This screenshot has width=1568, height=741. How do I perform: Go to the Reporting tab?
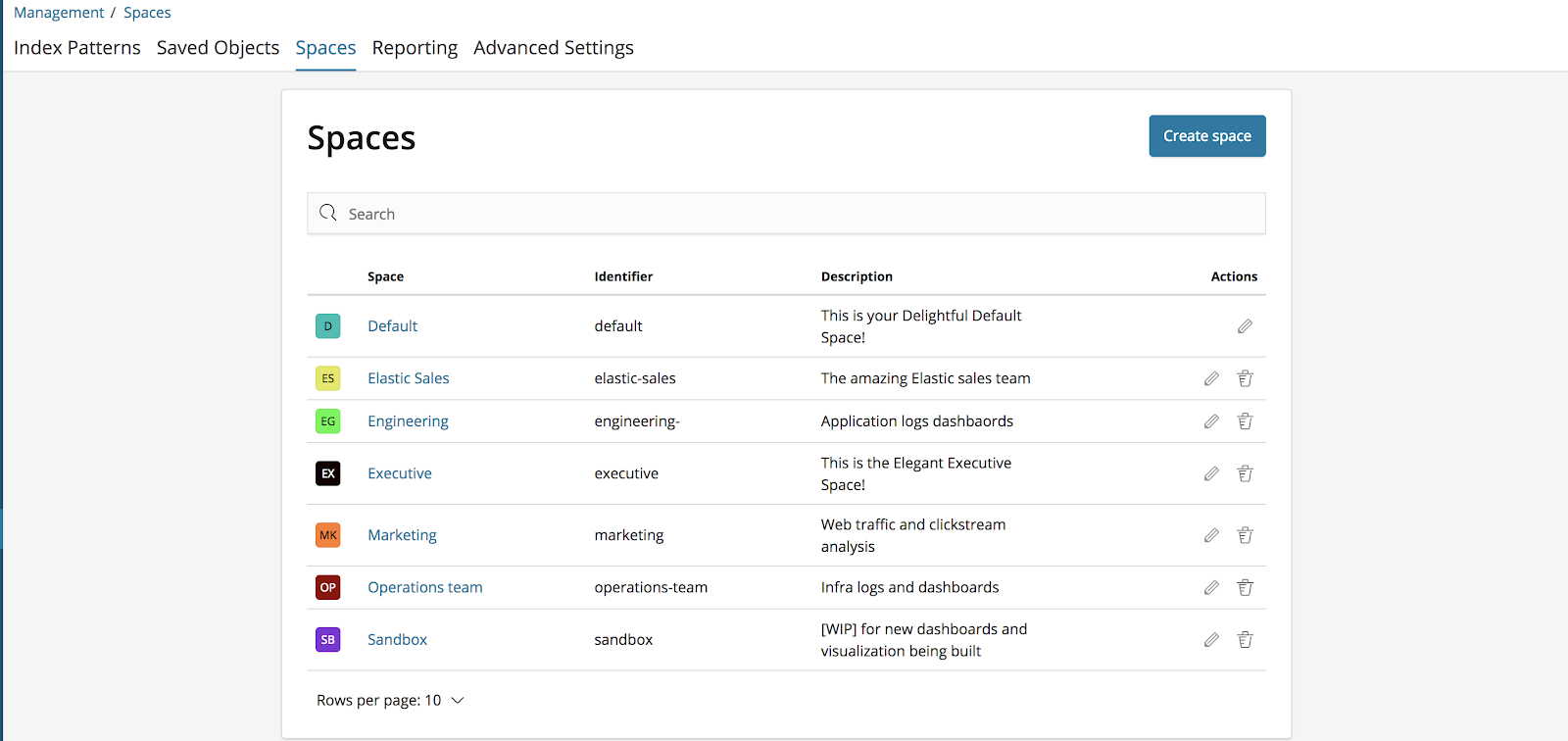415,48
